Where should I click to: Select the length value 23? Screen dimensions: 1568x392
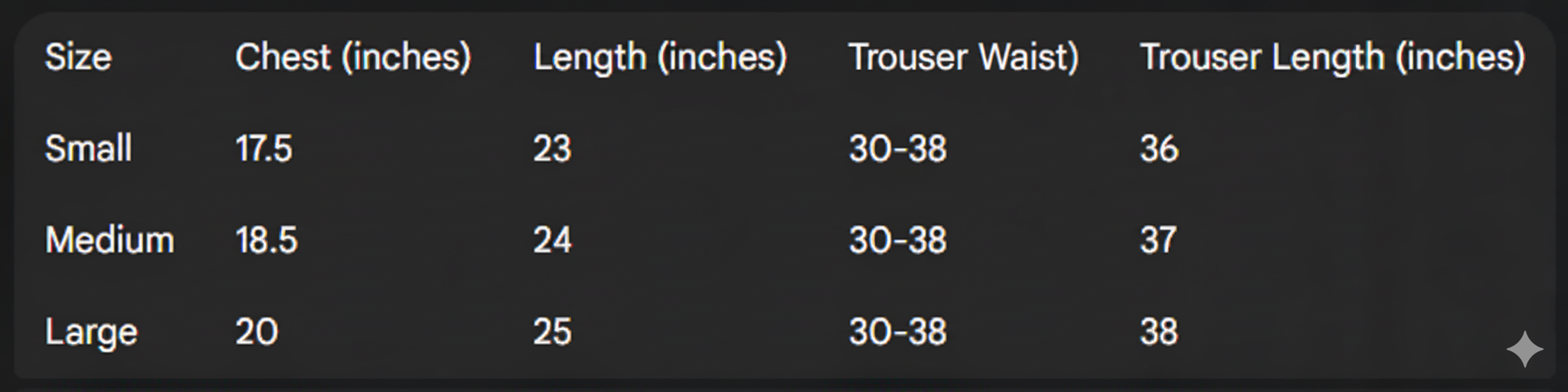pyautogui.click(x=552, y=149)
